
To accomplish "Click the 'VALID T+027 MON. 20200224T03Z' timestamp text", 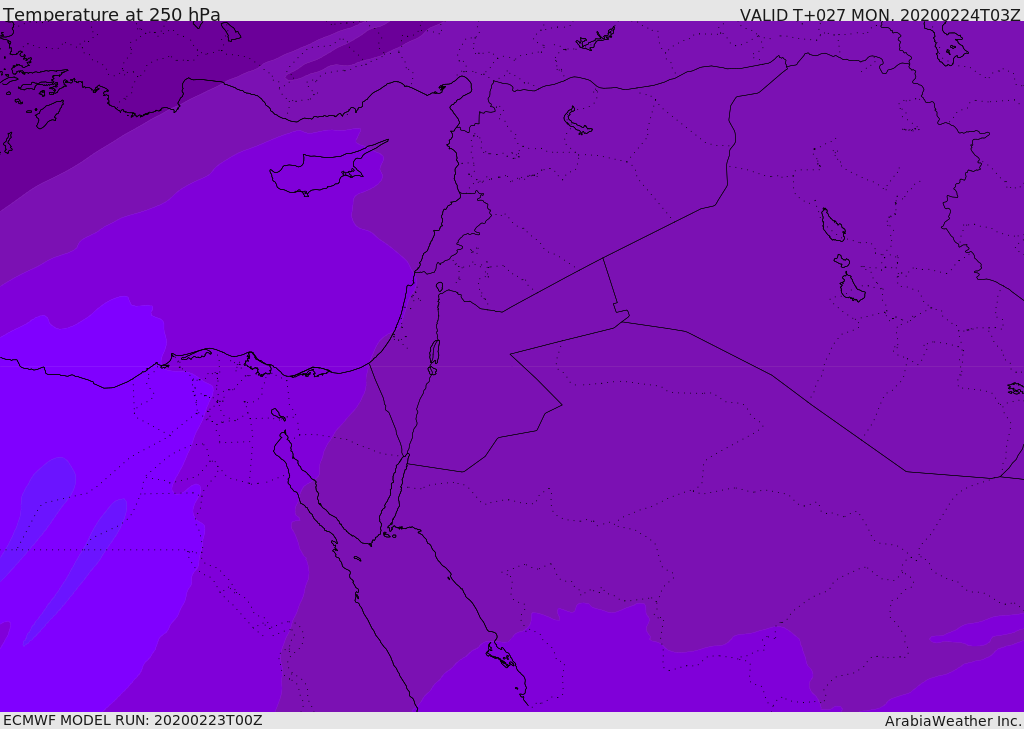I will tap(880, 15).
